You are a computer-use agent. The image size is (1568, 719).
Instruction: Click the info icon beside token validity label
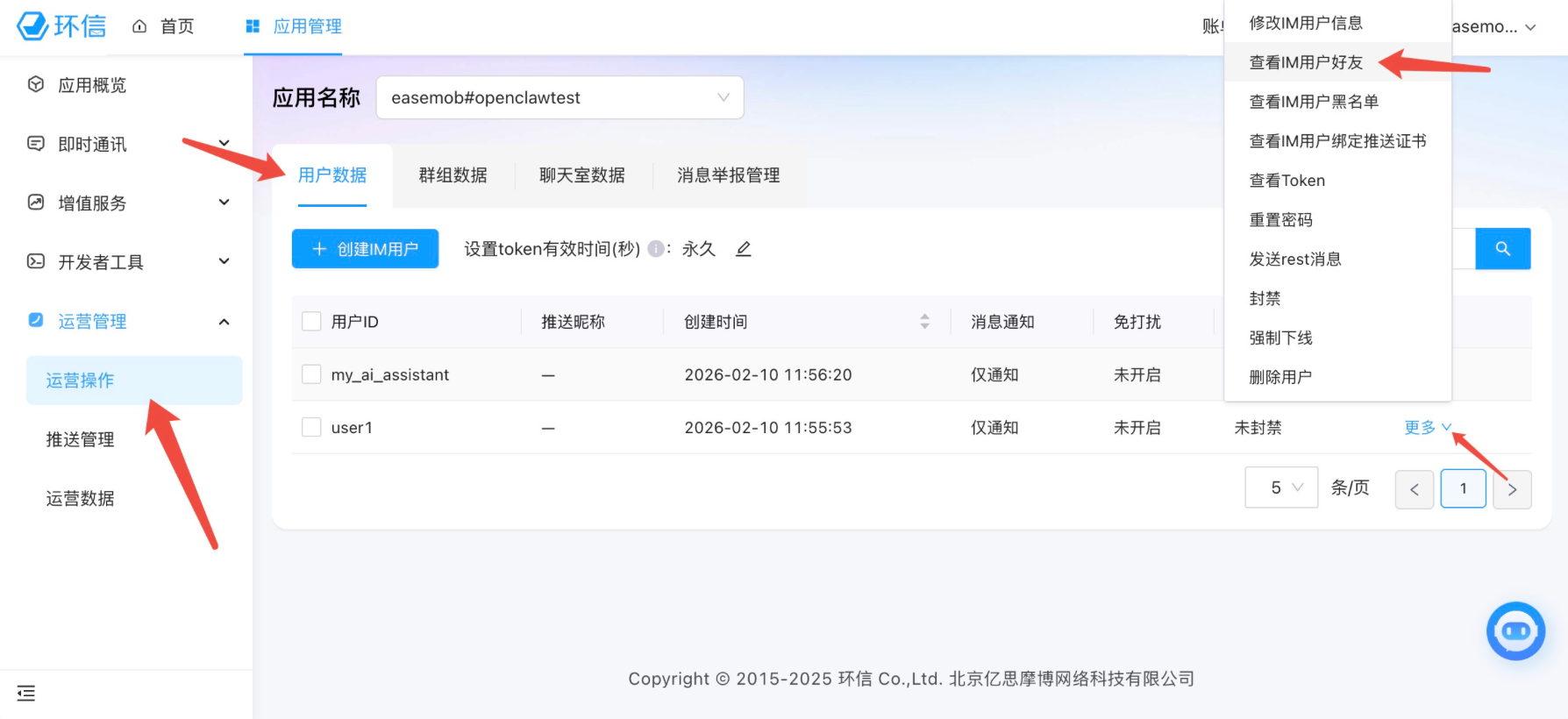coord(655,249)
